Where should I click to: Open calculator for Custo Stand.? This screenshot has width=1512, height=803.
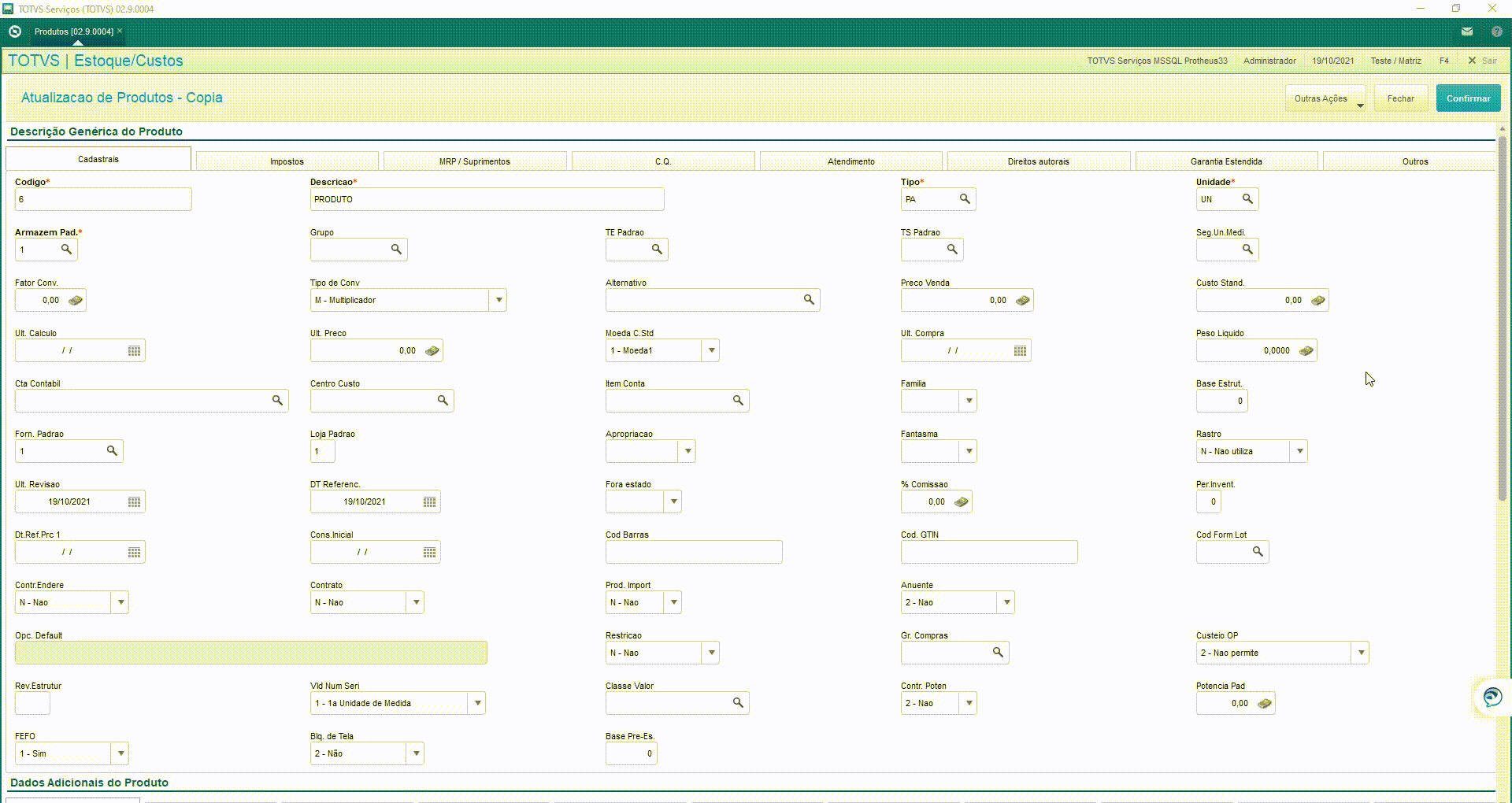tap(1318, 300)
